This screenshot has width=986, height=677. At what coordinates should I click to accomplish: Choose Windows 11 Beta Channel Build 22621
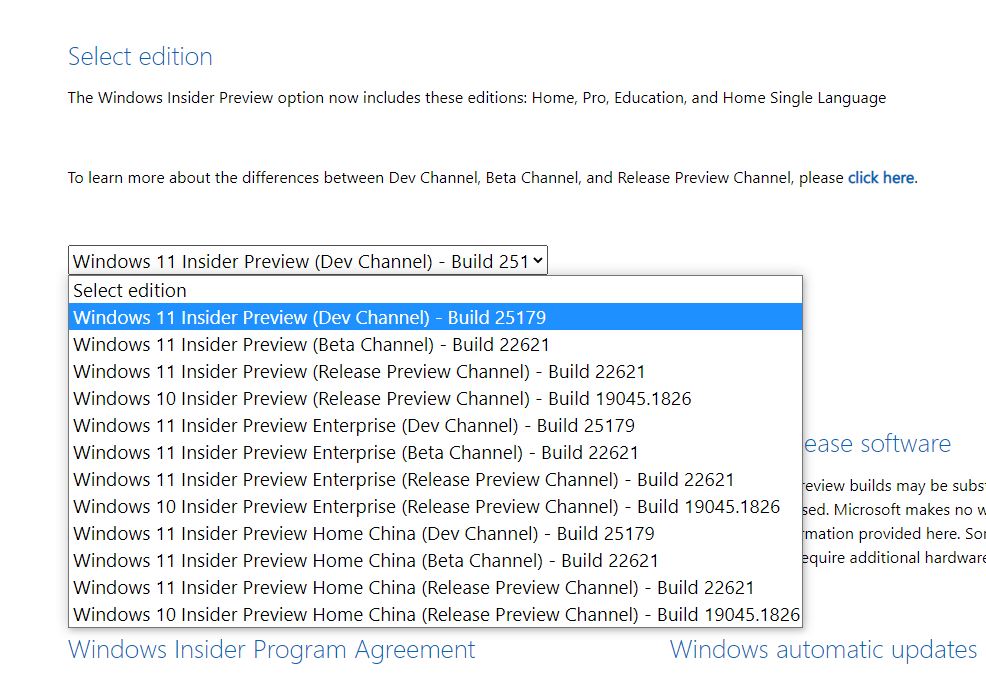(x=435, y=344)
